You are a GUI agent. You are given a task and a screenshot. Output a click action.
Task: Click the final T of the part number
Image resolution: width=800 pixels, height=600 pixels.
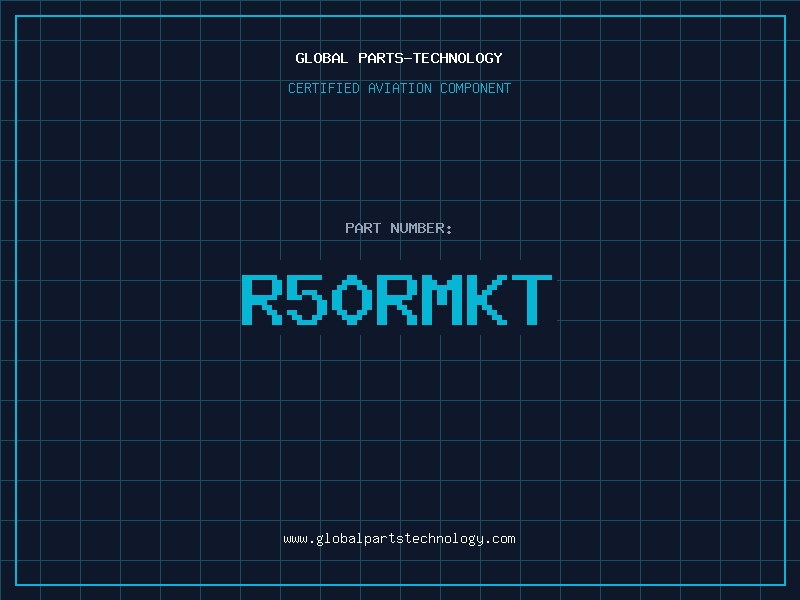tap(532, 299)
